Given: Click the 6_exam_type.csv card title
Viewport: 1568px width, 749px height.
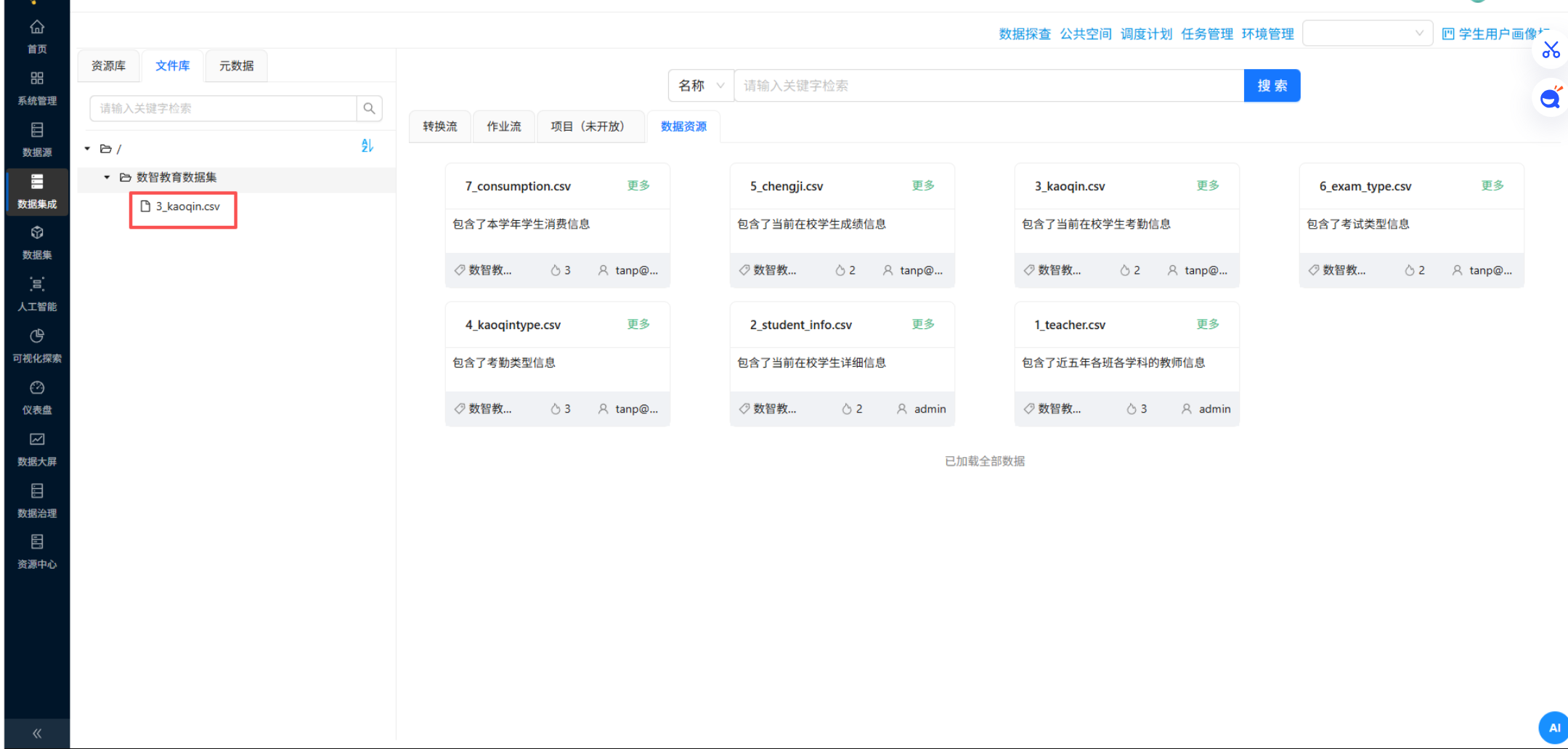Looking at the screenshot, I should 1365,187.
